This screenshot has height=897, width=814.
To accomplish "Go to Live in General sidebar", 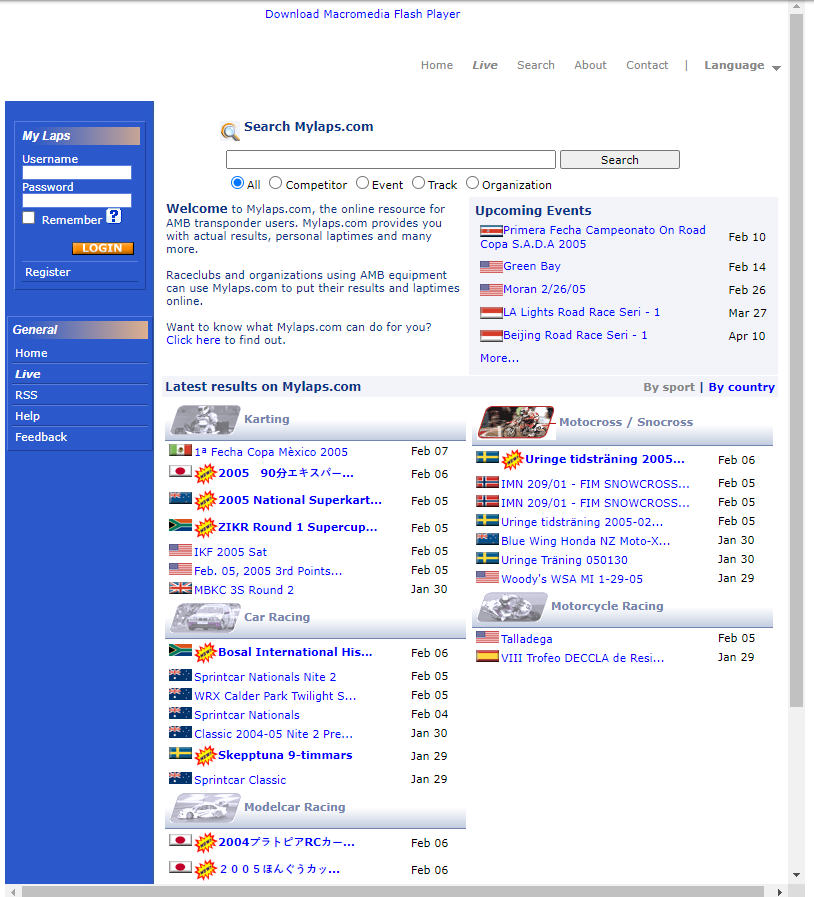I will [x=28, y=374].
